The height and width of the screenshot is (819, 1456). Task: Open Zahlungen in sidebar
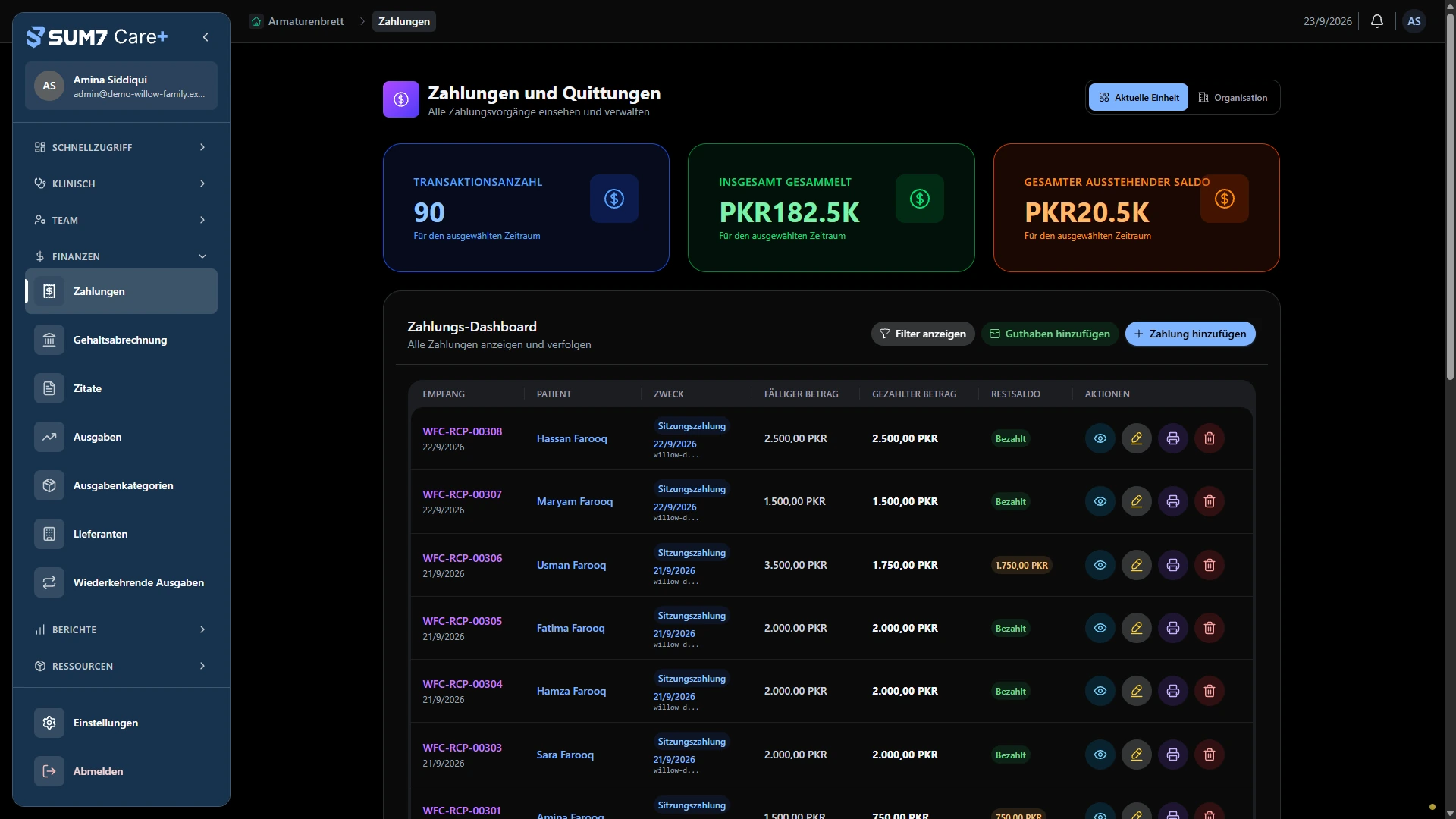click(x=121, y=291)
